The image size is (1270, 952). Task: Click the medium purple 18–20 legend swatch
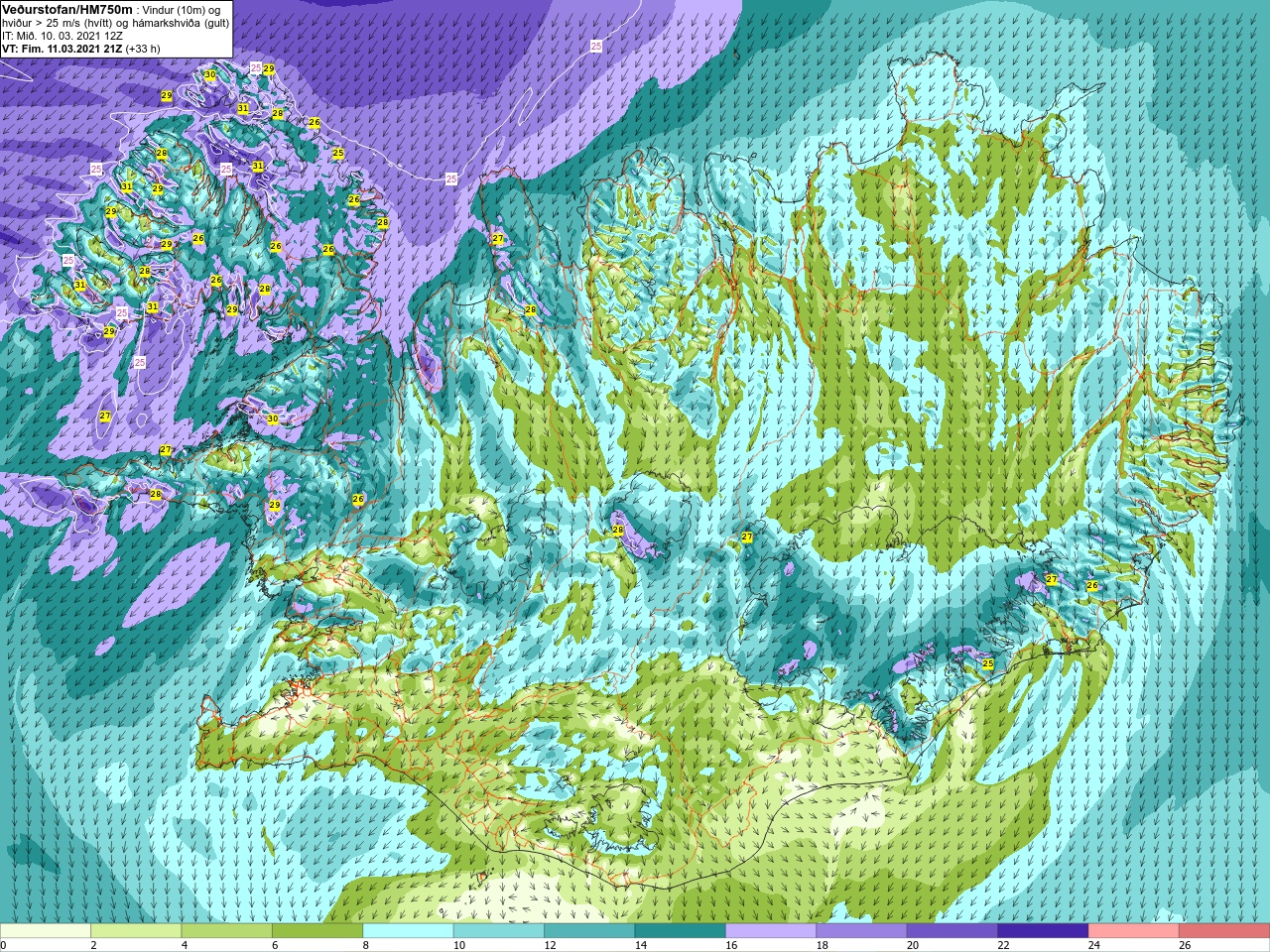tap(861, 931)
